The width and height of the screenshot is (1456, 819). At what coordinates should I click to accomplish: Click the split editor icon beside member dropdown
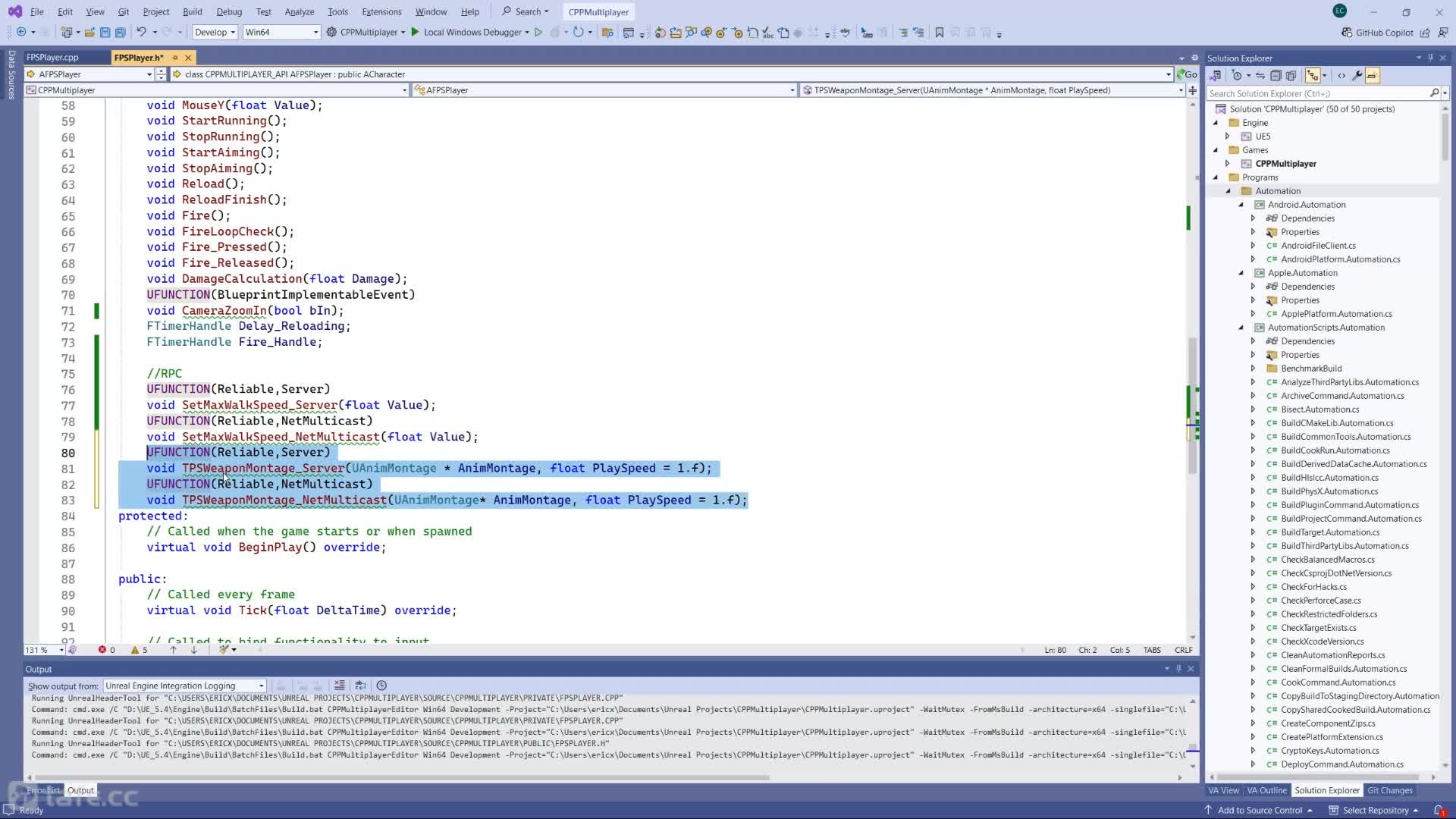pyautogui.click(x=1193, y=90)
